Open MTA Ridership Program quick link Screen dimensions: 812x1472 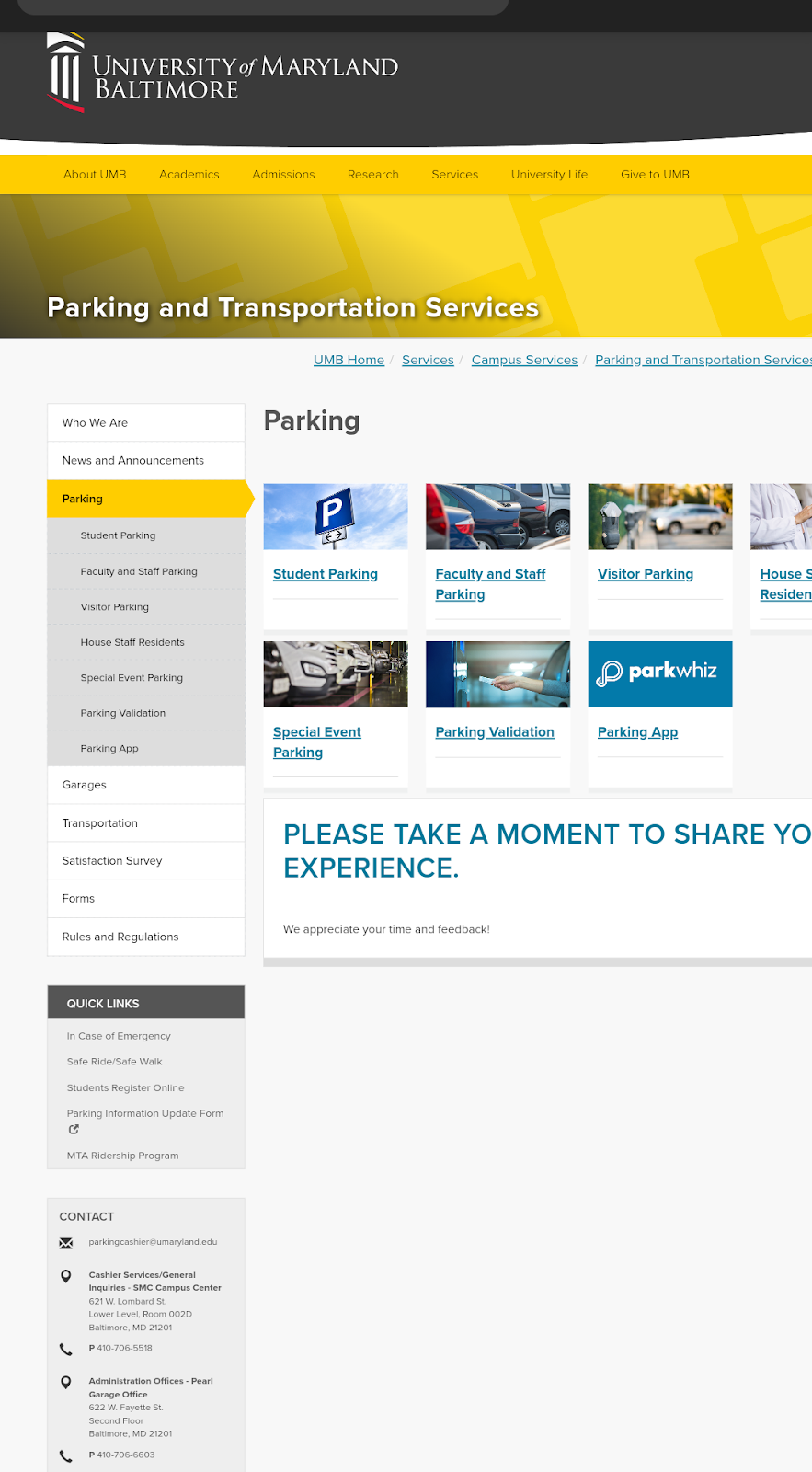point(122,1156)
